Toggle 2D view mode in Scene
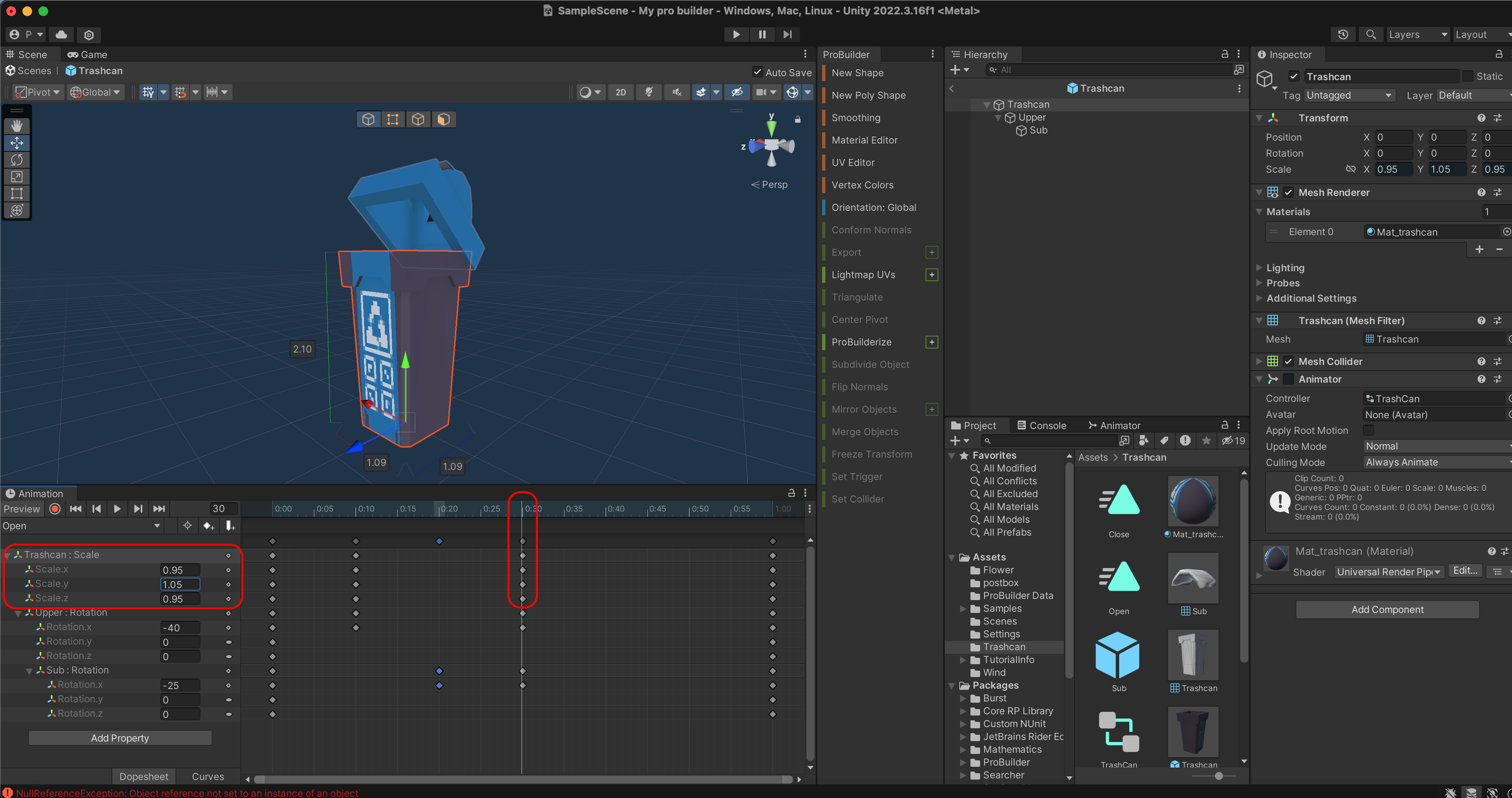 pos(621,92)
